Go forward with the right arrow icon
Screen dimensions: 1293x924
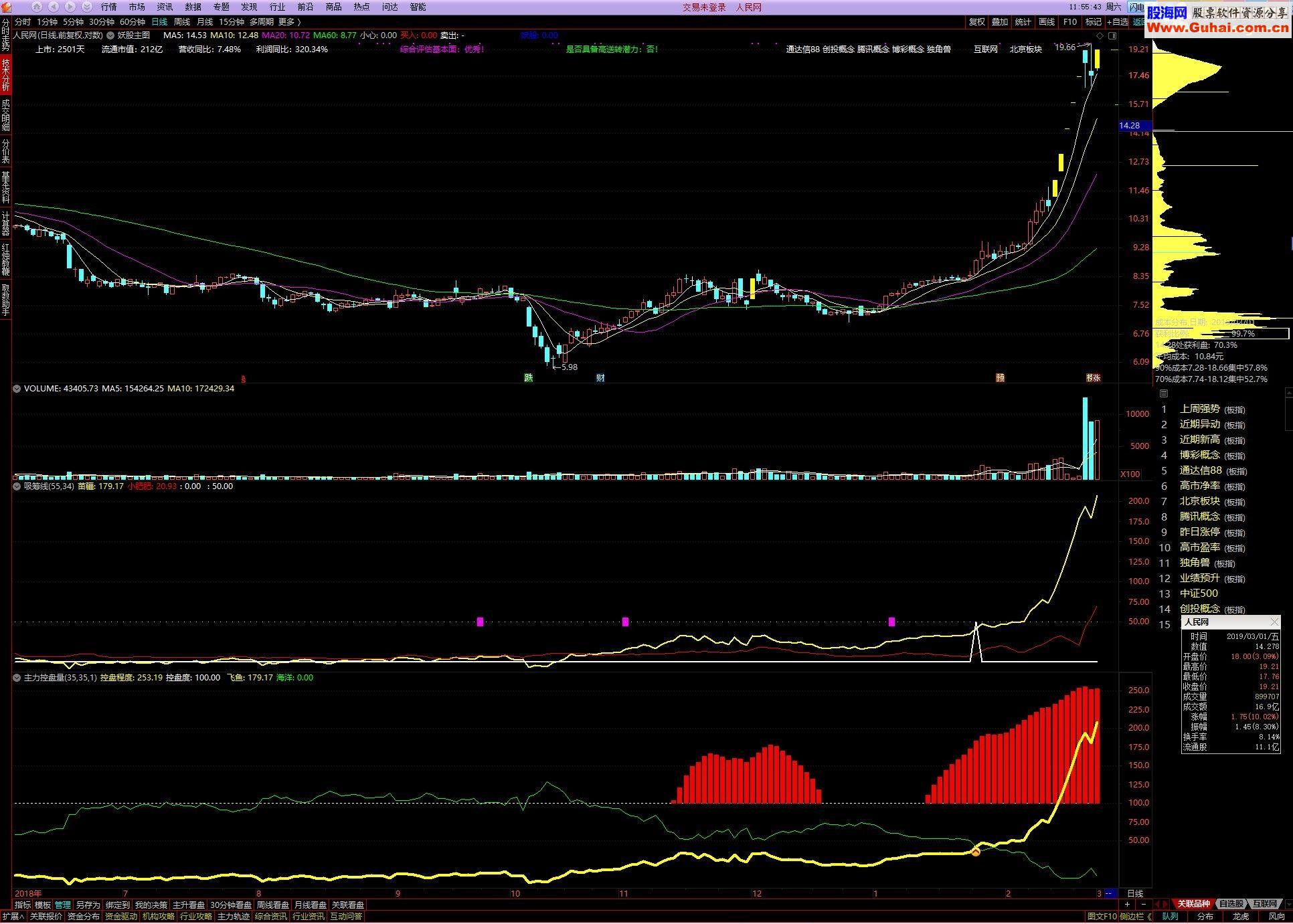(69, 7)
